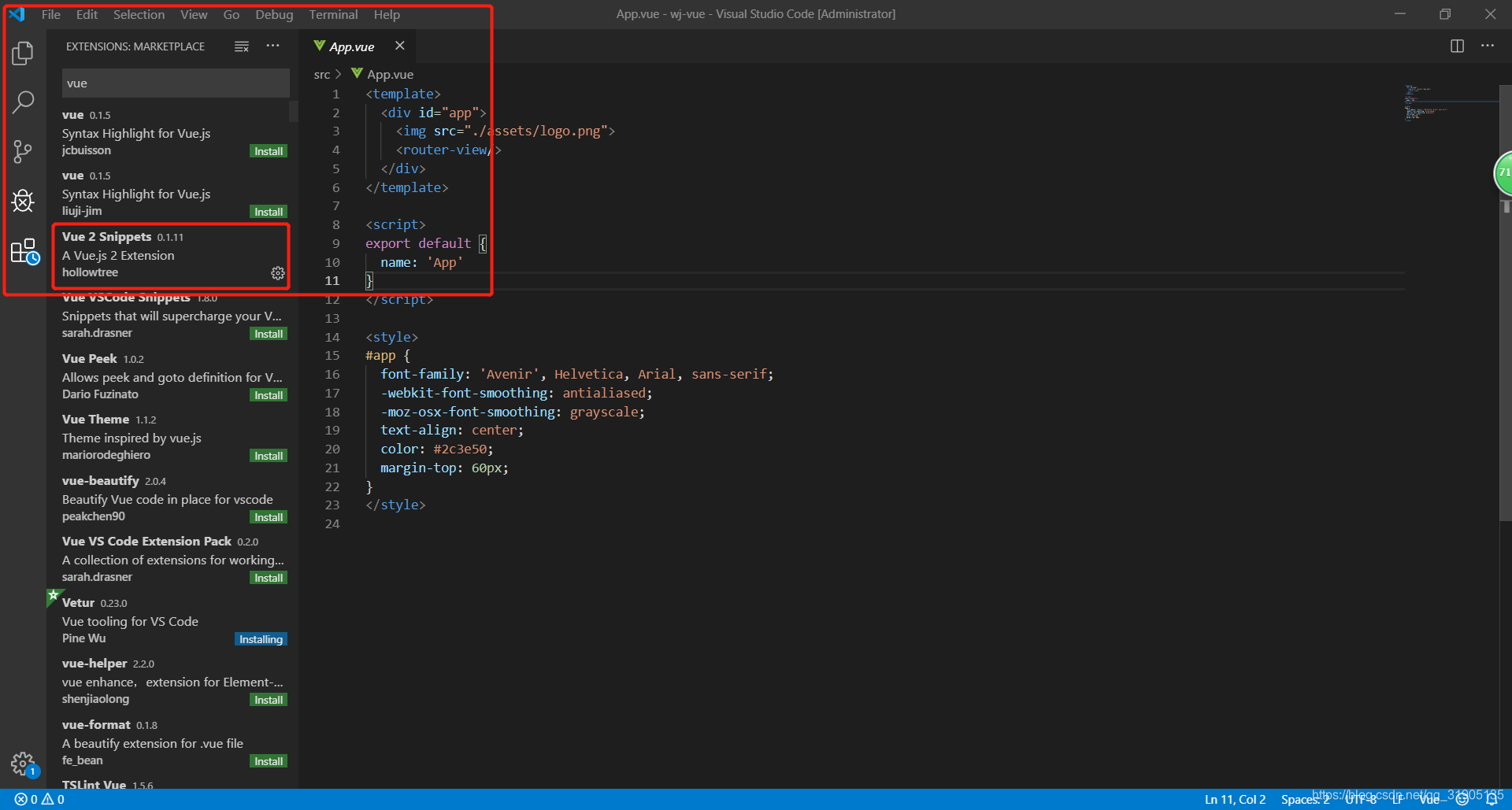Open the Explorer sidebar
This screenshot has height=810, width=1512.
[x=23, y=53]
